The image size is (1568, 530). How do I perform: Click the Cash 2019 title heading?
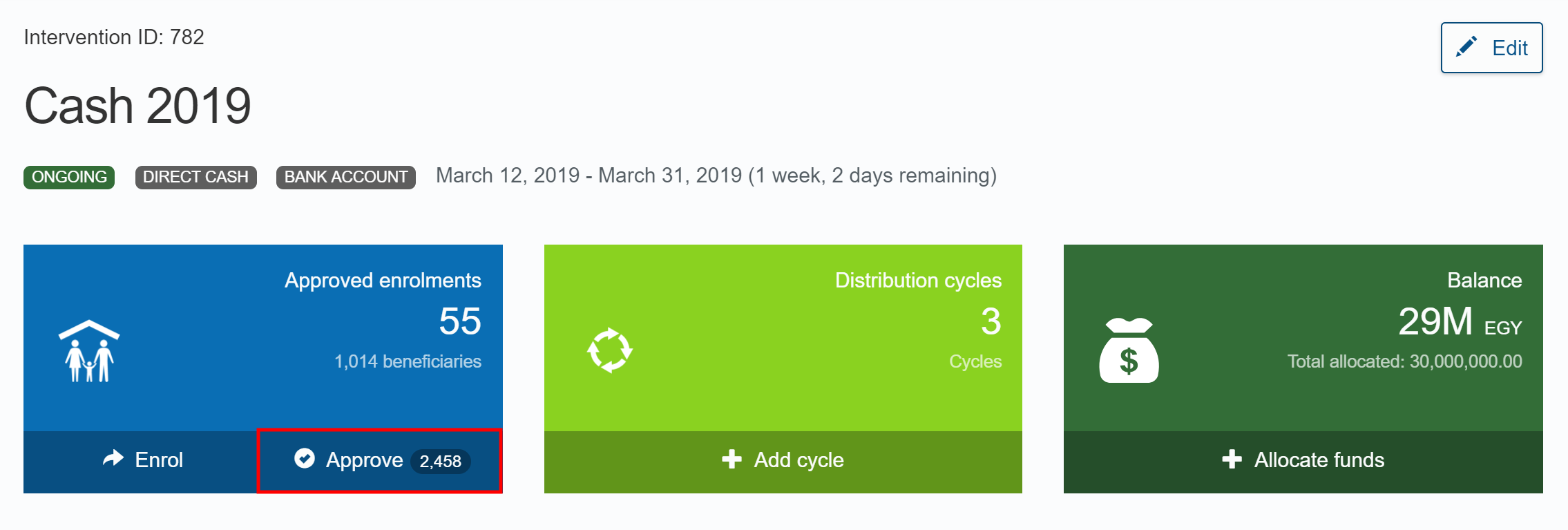pos(137,106)
